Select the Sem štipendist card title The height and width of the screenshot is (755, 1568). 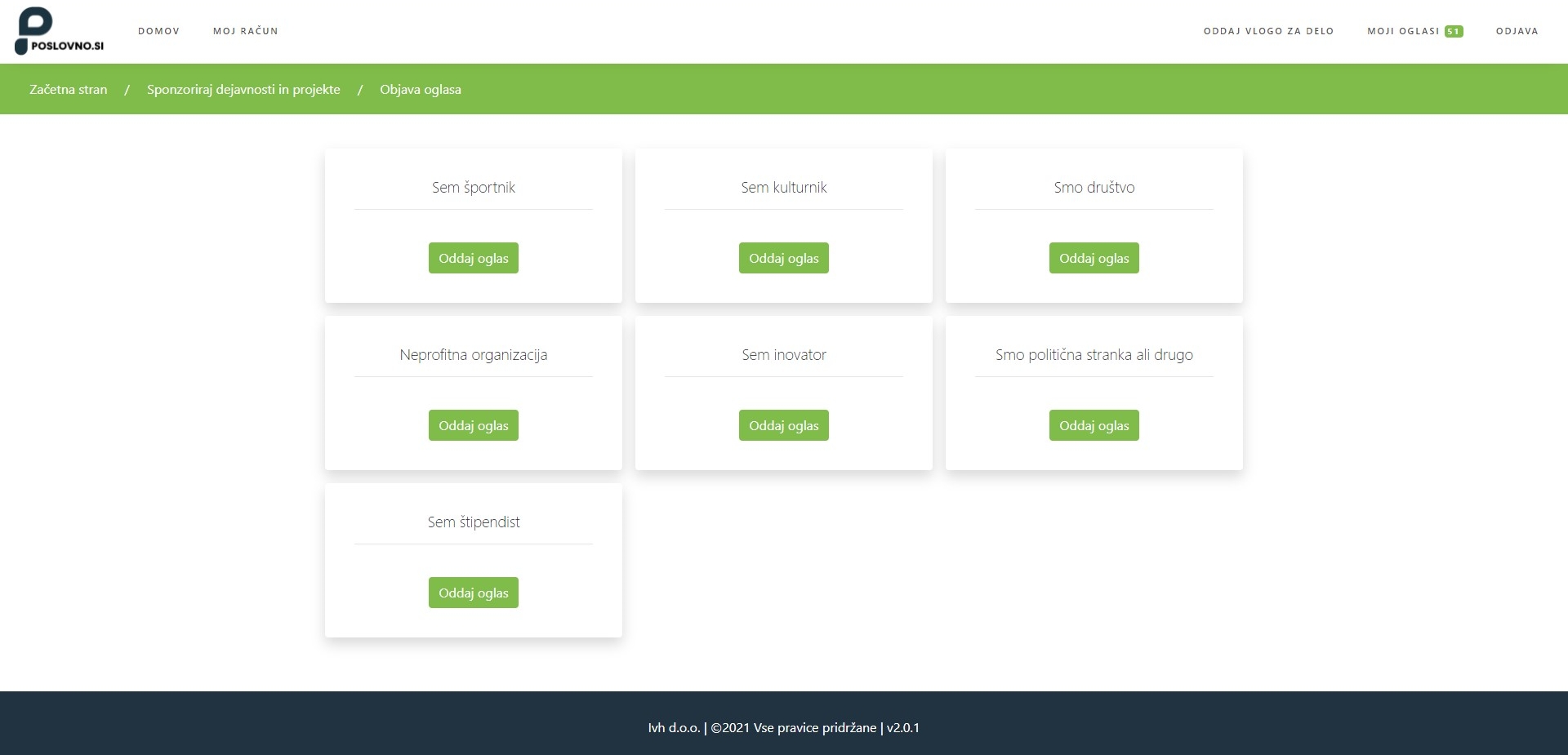[473, 522]
